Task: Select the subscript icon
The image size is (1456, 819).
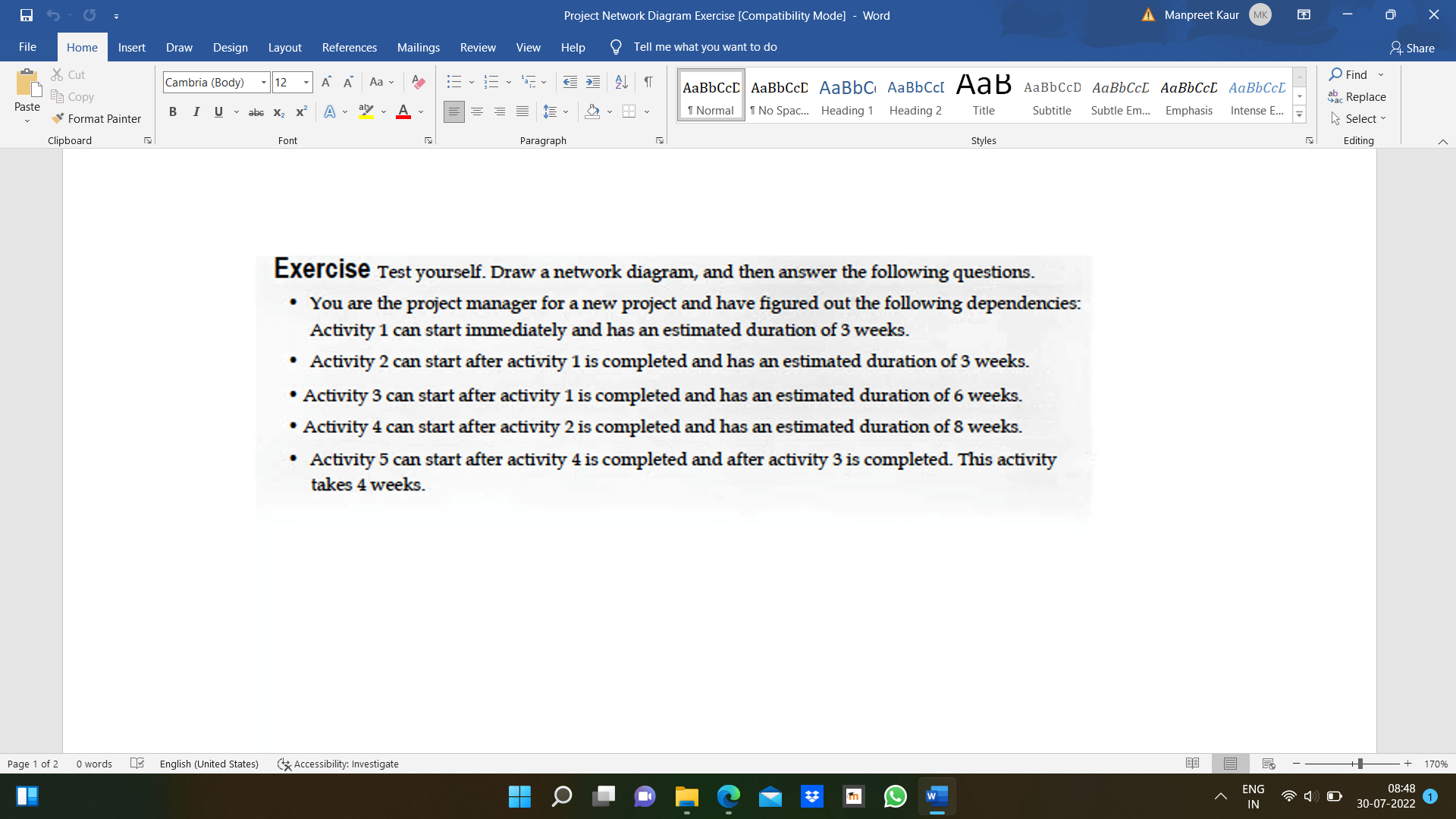Action: coord(278,111)
